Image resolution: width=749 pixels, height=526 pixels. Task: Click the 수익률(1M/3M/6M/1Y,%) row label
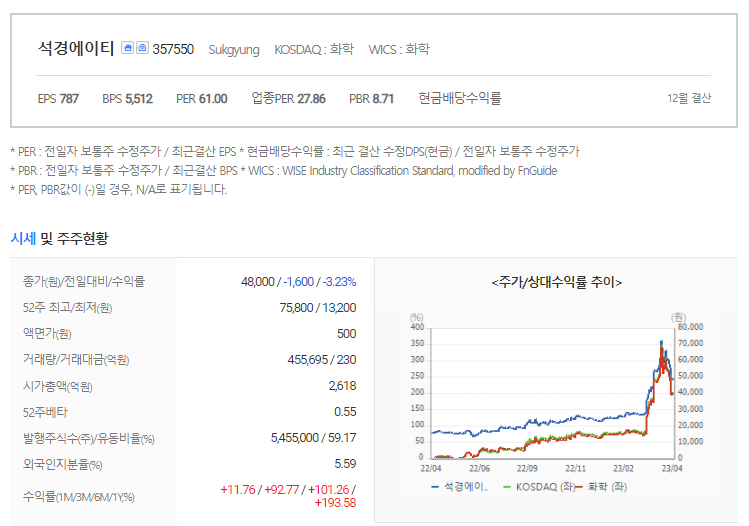point(78,497)
